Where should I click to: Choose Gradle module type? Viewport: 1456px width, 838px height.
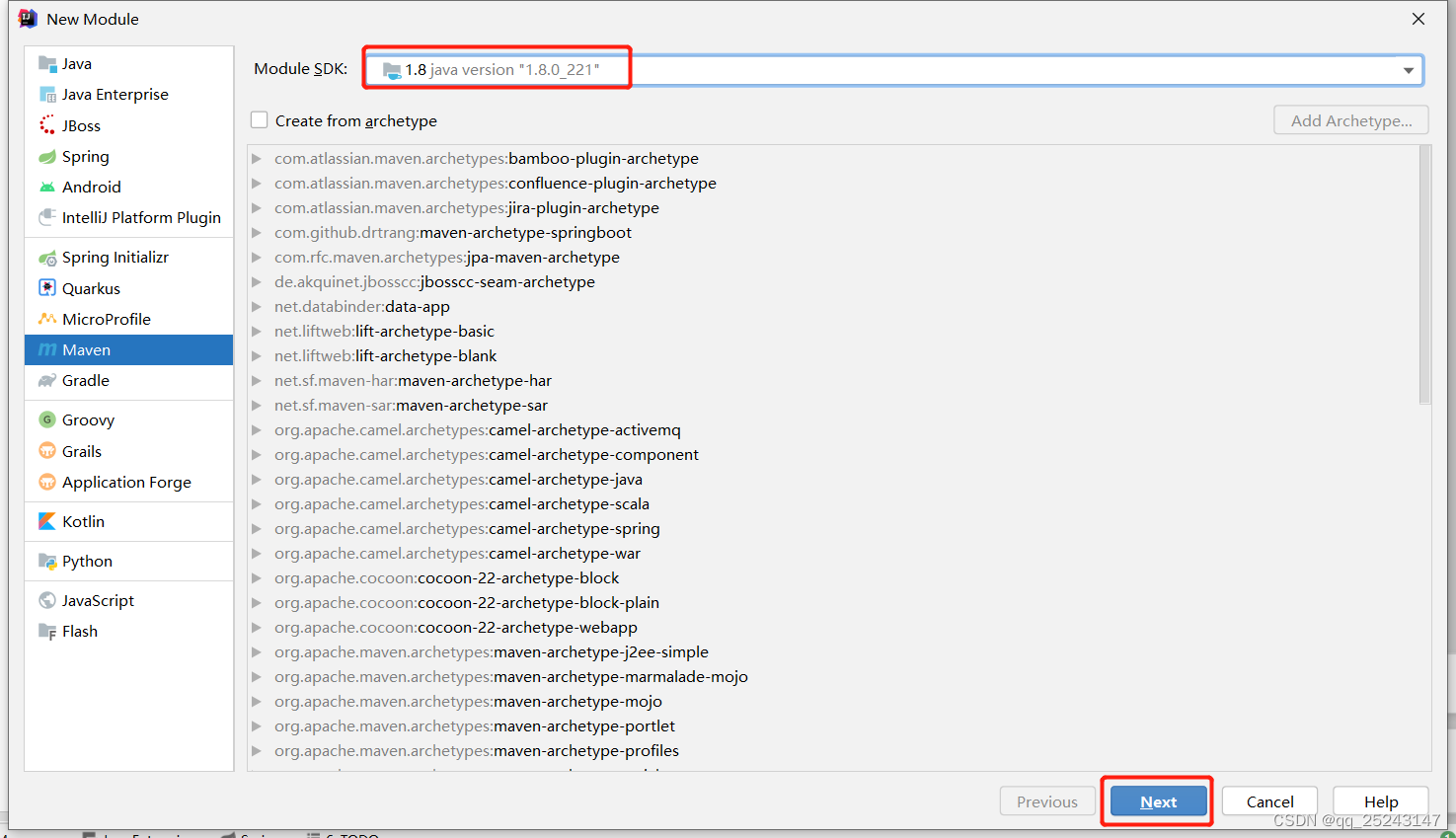(128, 380)
